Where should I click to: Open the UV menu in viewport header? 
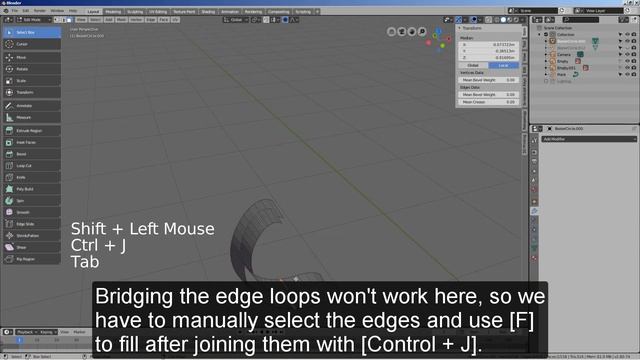point(175,20)
